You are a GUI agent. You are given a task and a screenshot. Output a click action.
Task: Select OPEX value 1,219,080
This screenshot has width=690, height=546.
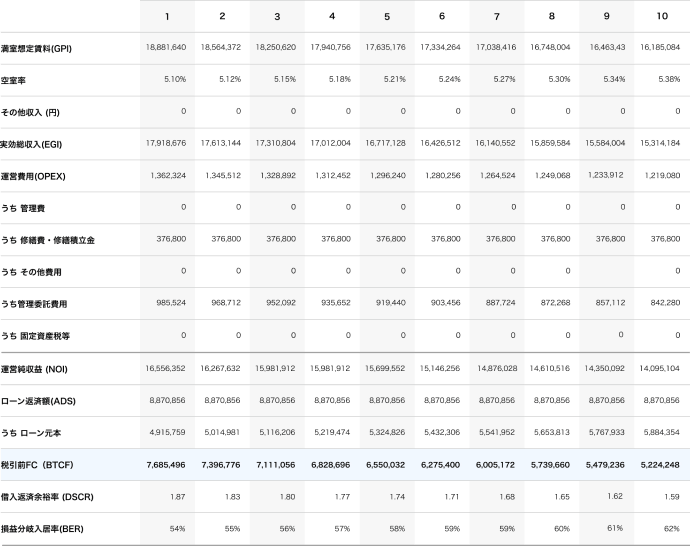[x=662, y=176]
